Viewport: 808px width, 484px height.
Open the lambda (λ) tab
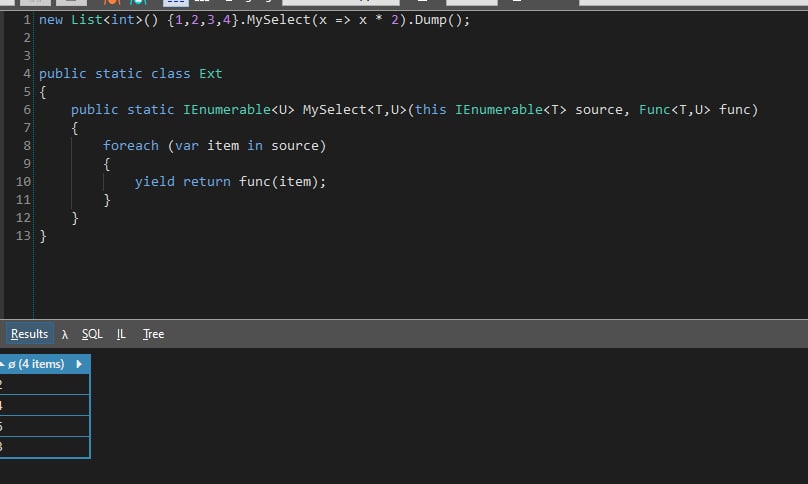click(64, 335)
